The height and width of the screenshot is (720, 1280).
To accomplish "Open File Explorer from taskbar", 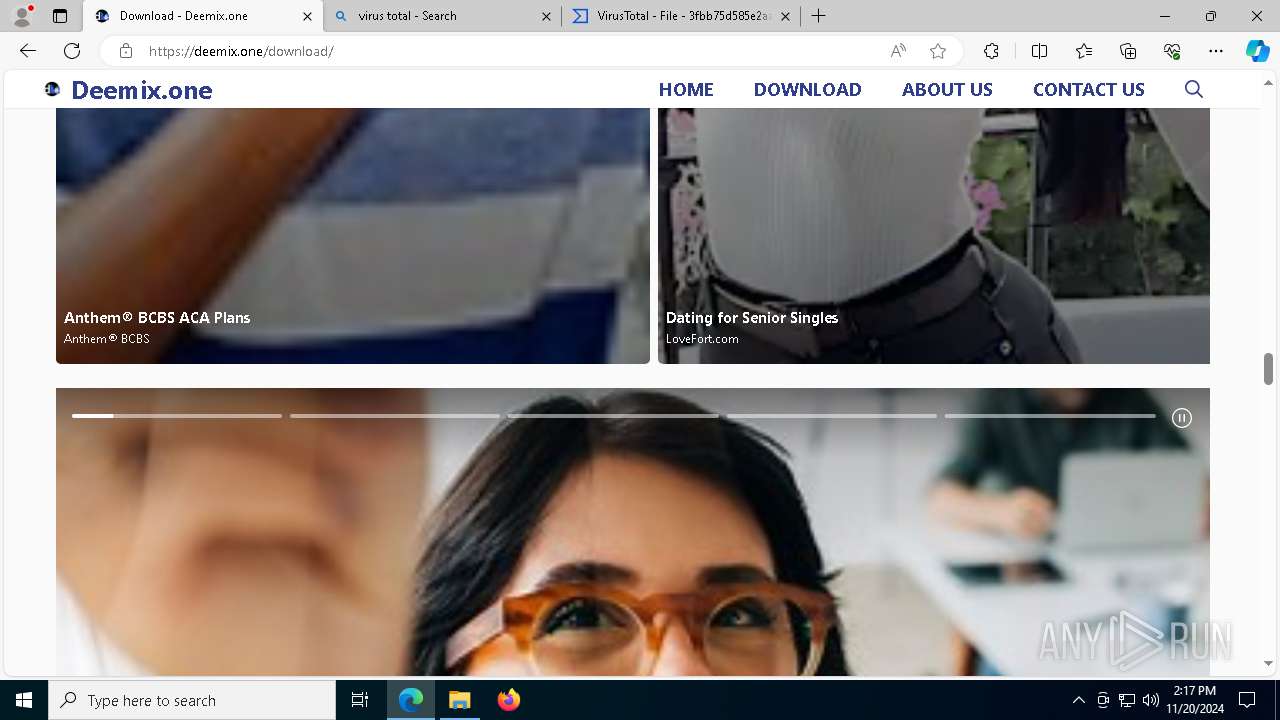I will tap(459, 700).
